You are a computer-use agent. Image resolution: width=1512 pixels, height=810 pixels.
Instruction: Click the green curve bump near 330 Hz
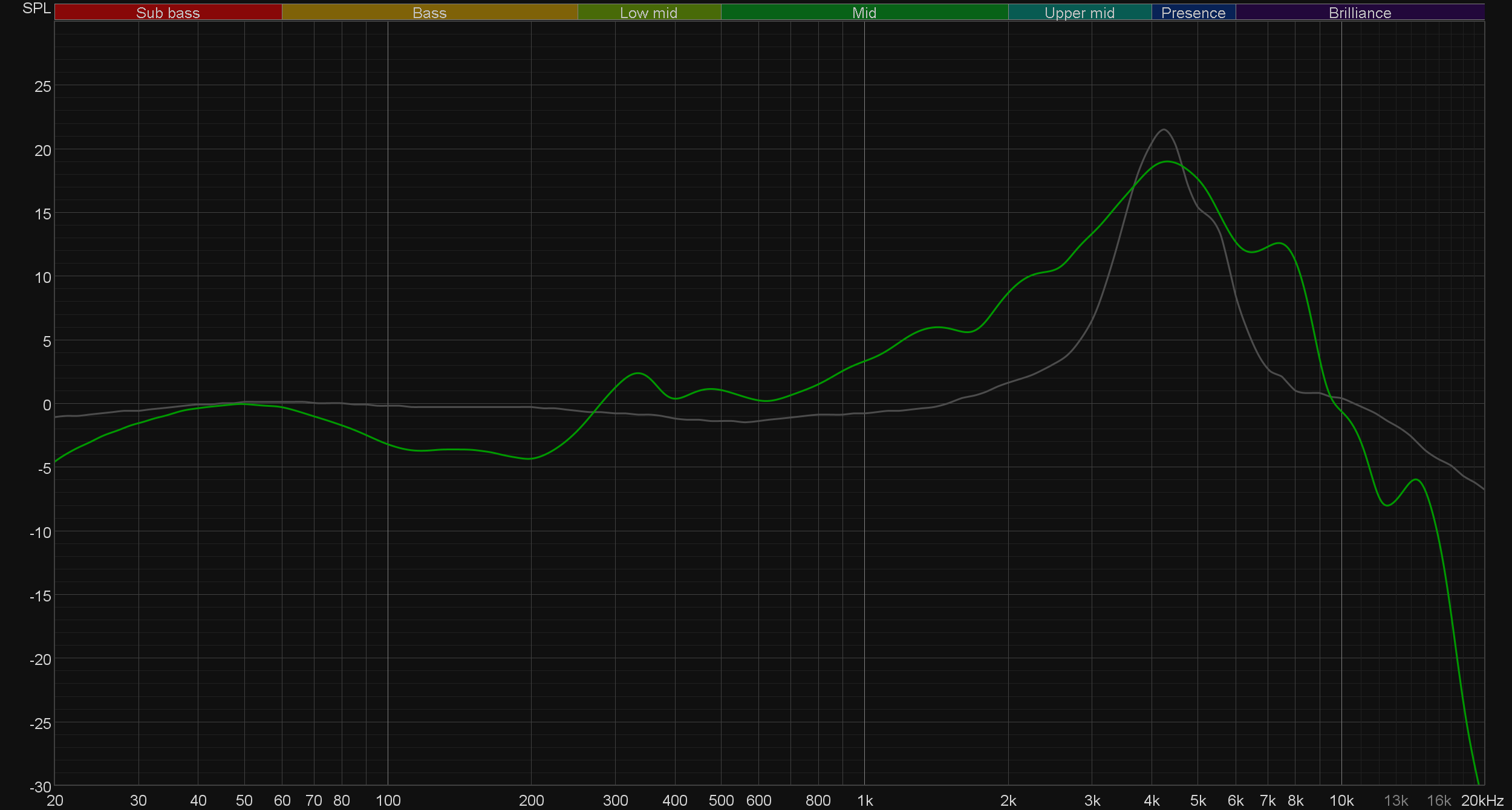pyautogui.click(x=638, y=374)
